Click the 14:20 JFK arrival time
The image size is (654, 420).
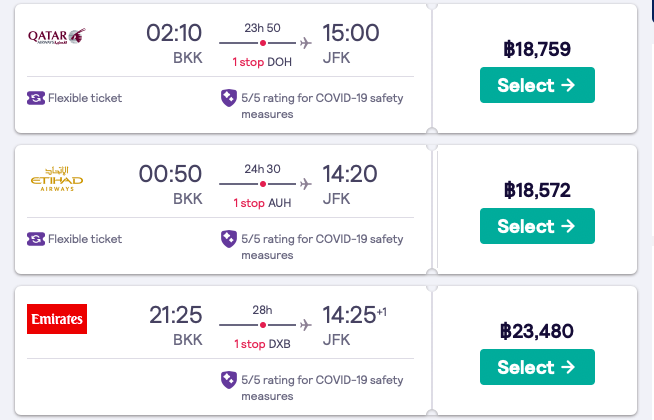350,174
